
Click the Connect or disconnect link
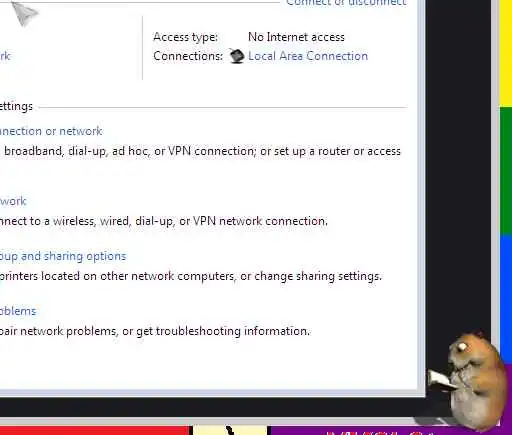click(x=346, y=3)
